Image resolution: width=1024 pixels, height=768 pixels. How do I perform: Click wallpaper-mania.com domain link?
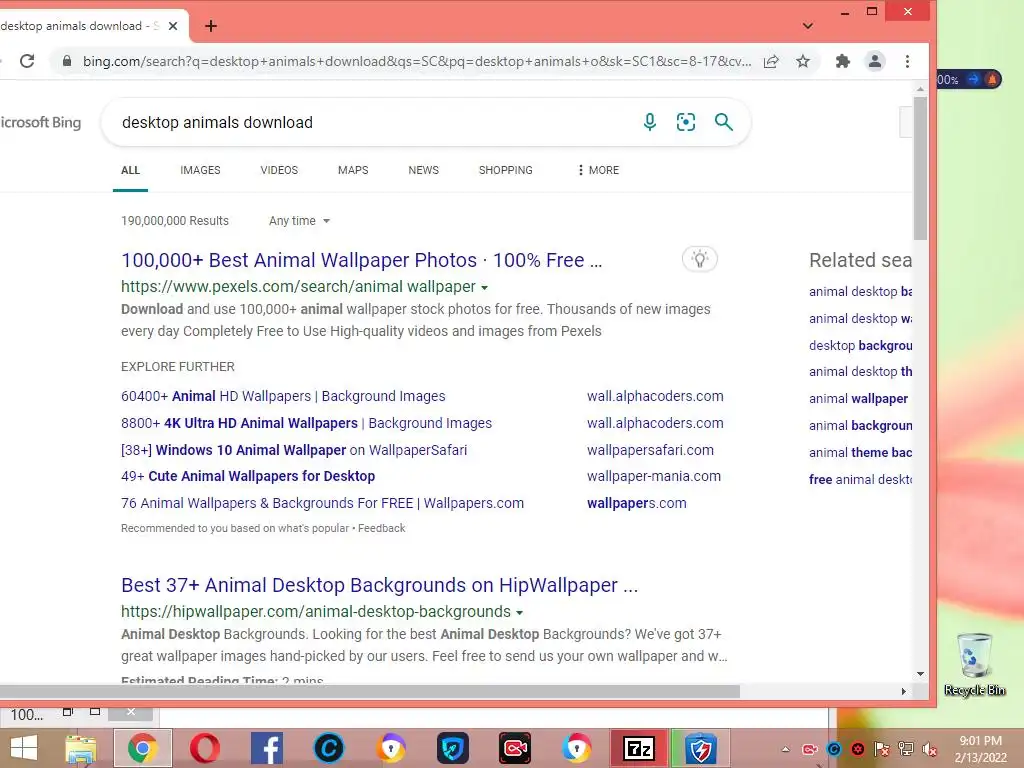[x=654, y=476]
